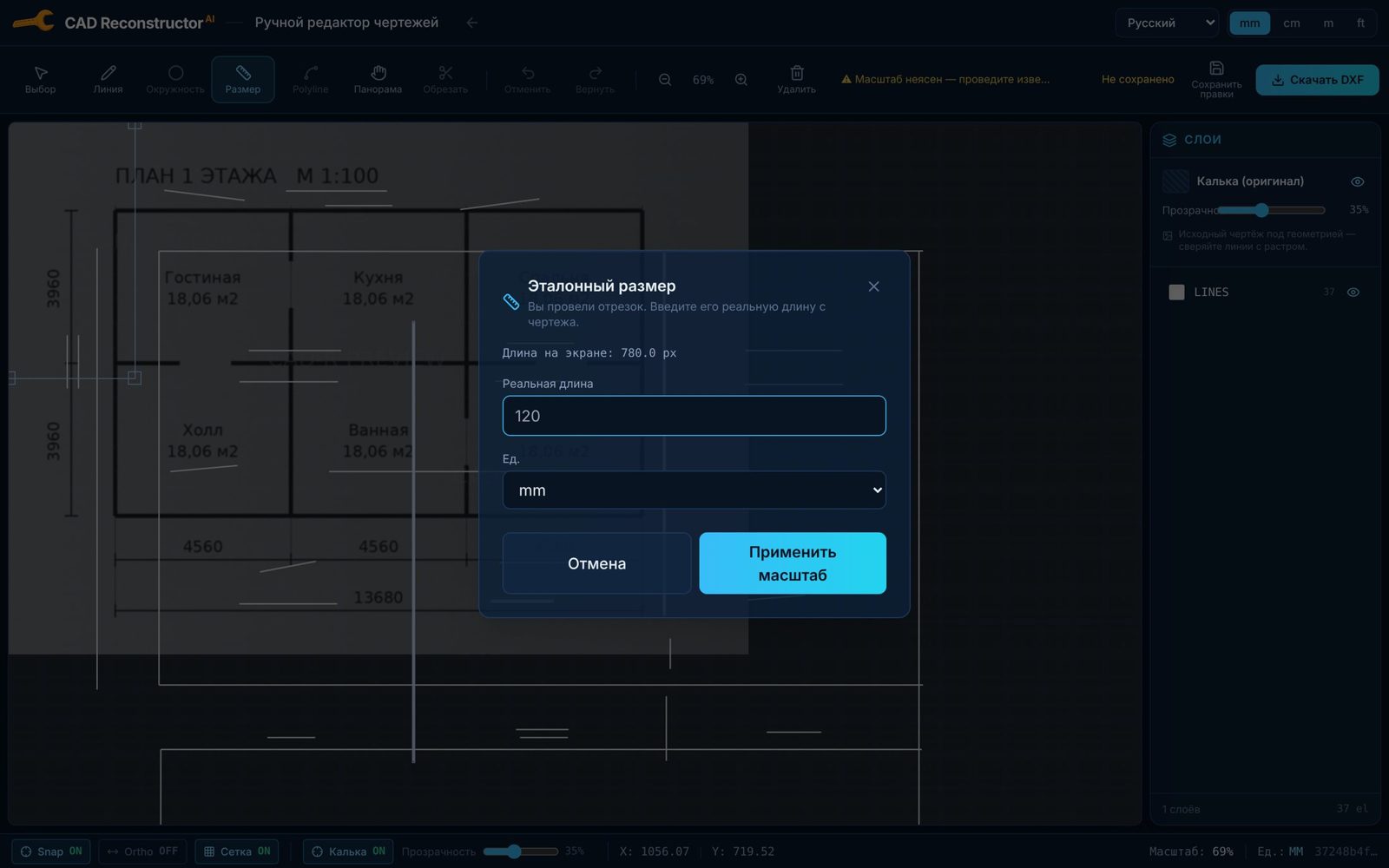Open the Ед. units dropdown showing mm

694,490
